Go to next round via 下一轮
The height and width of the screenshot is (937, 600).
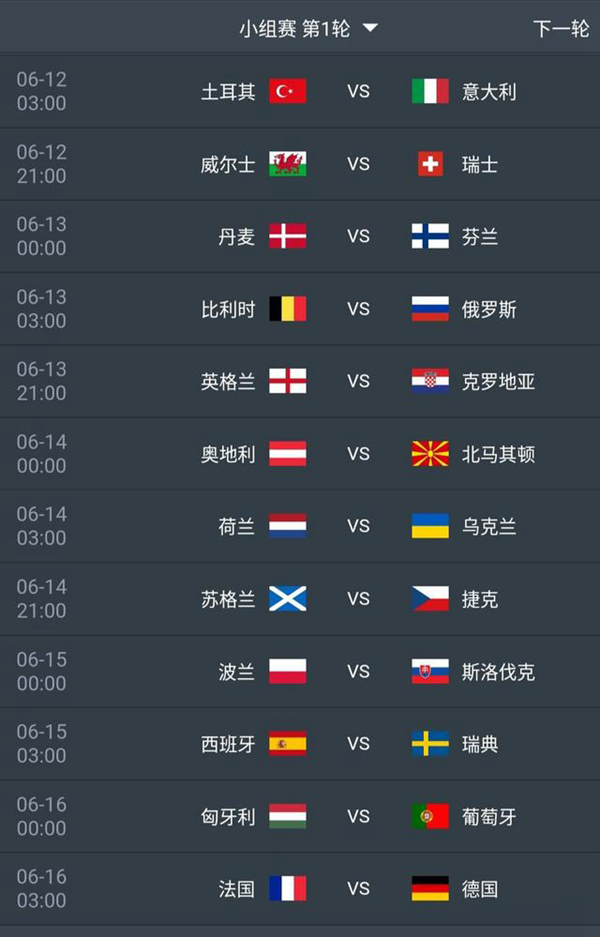pyautogui.click(x=560, y=28)
